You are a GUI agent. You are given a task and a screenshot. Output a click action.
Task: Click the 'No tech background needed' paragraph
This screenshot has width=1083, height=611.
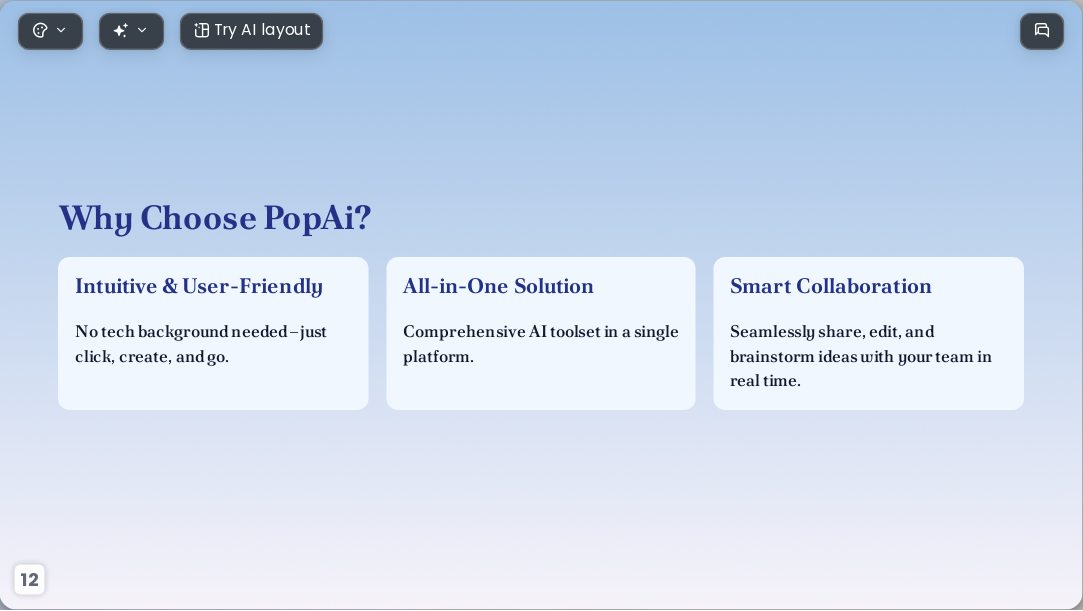coord(201,344)
